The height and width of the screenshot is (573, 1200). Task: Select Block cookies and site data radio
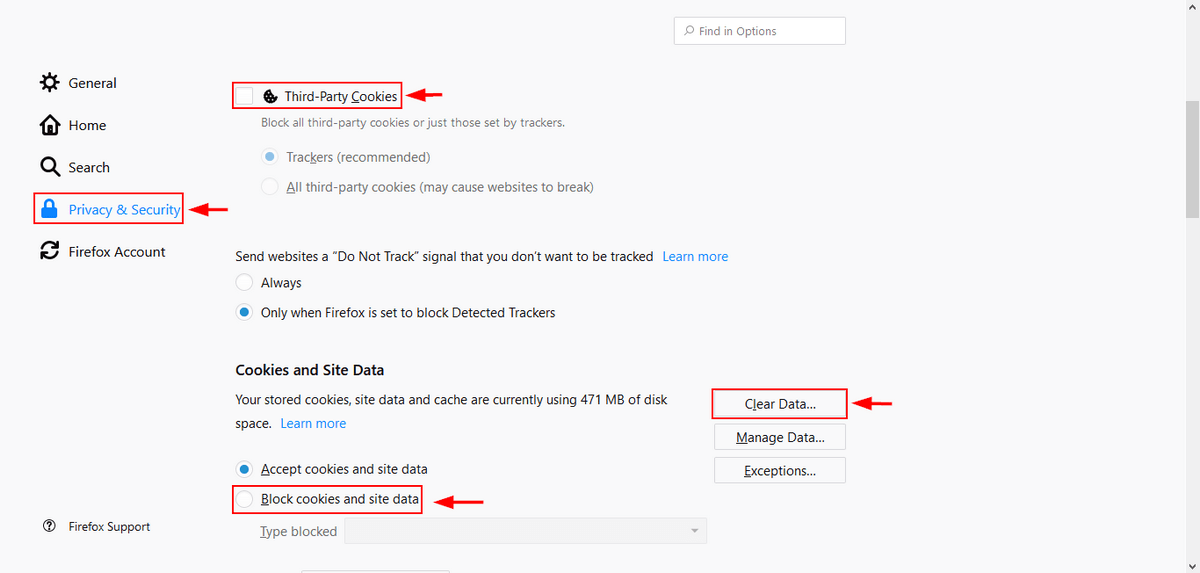click(x=244, y=499)
